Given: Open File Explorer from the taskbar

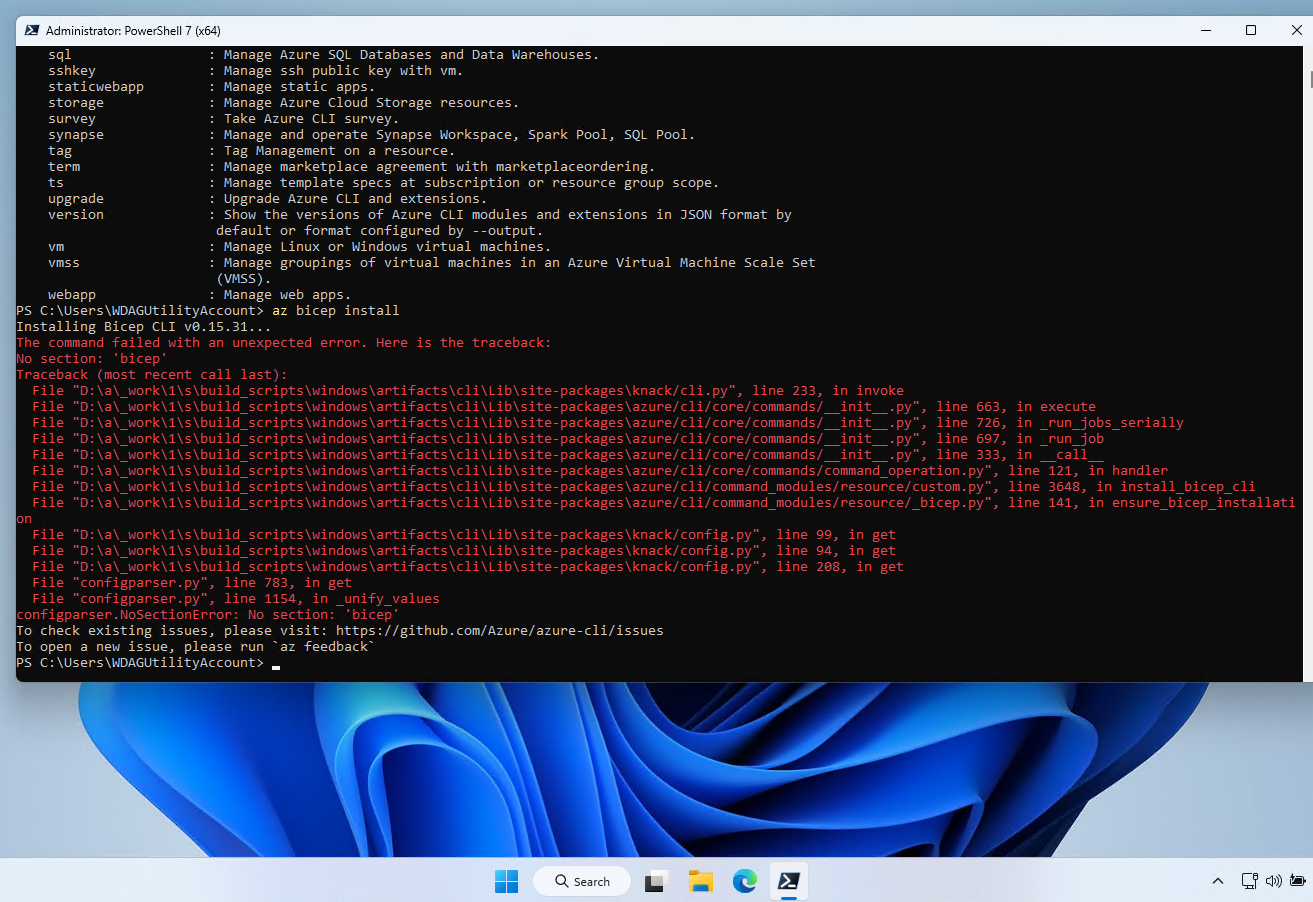Looking at the screenshot, I should pos(700,881).
